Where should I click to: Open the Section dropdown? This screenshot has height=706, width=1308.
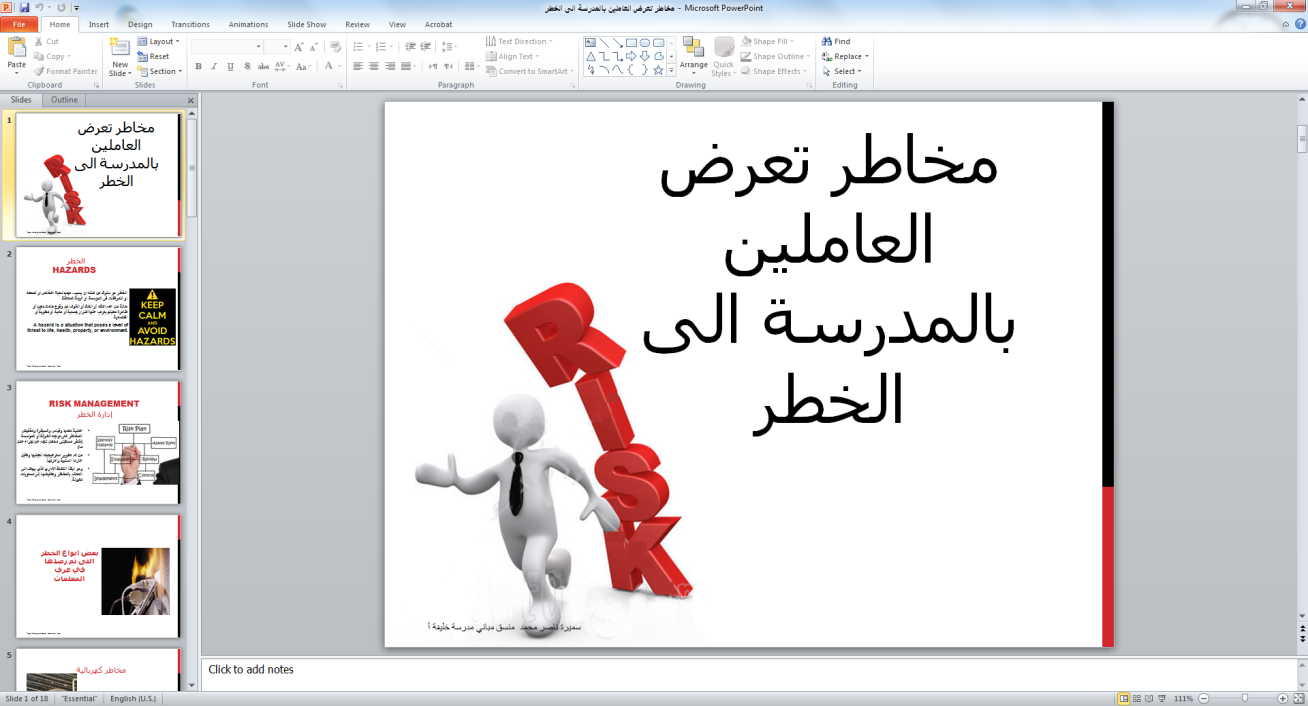click(160, 71)
